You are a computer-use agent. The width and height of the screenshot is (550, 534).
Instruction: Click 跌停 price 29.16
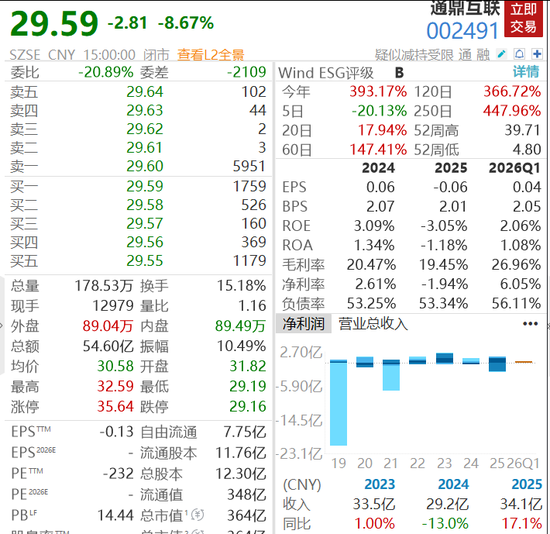(248, 407)
